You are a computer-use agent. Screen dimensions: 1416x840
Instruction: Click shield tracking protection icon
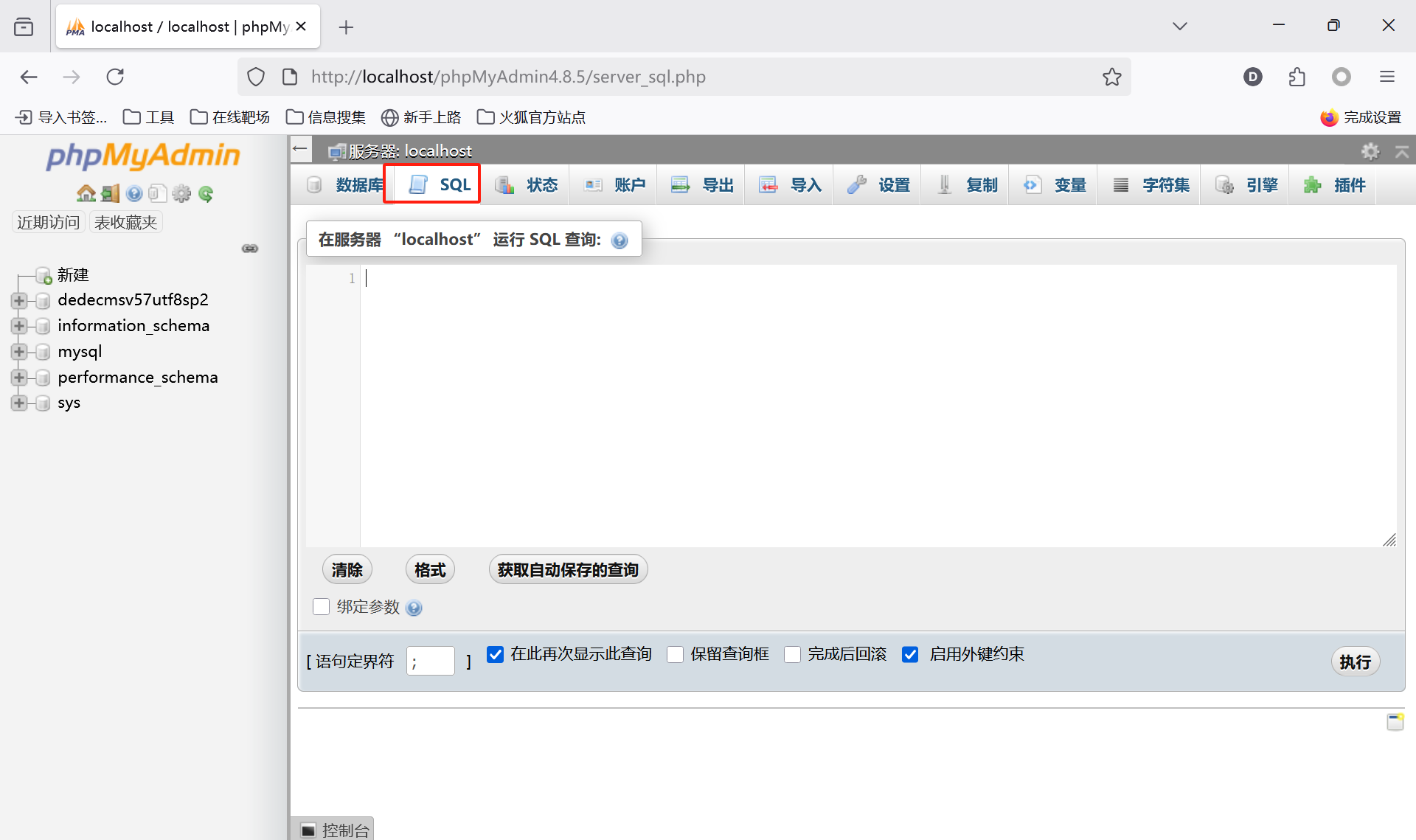click(256, 77)
